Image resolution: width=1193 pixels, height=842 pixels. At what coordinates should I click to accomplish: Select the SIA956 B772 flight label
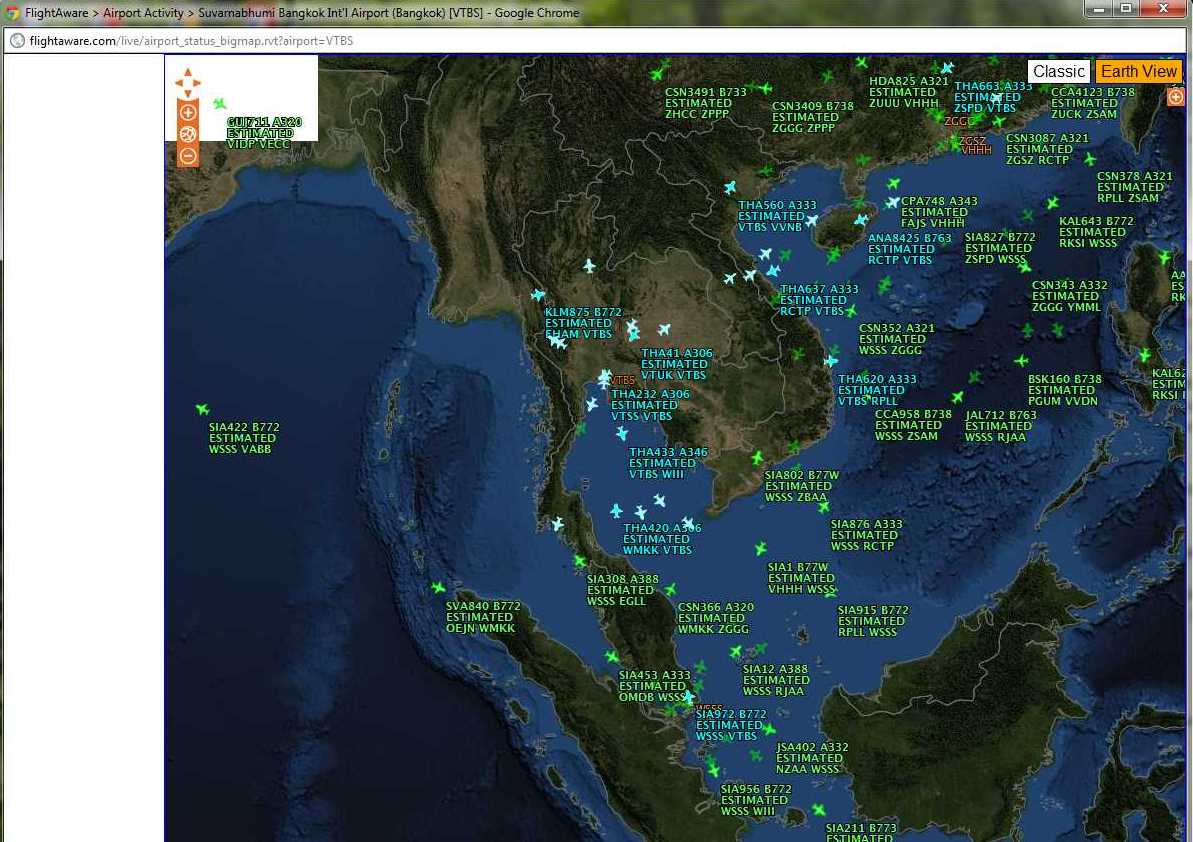point(756,799)
